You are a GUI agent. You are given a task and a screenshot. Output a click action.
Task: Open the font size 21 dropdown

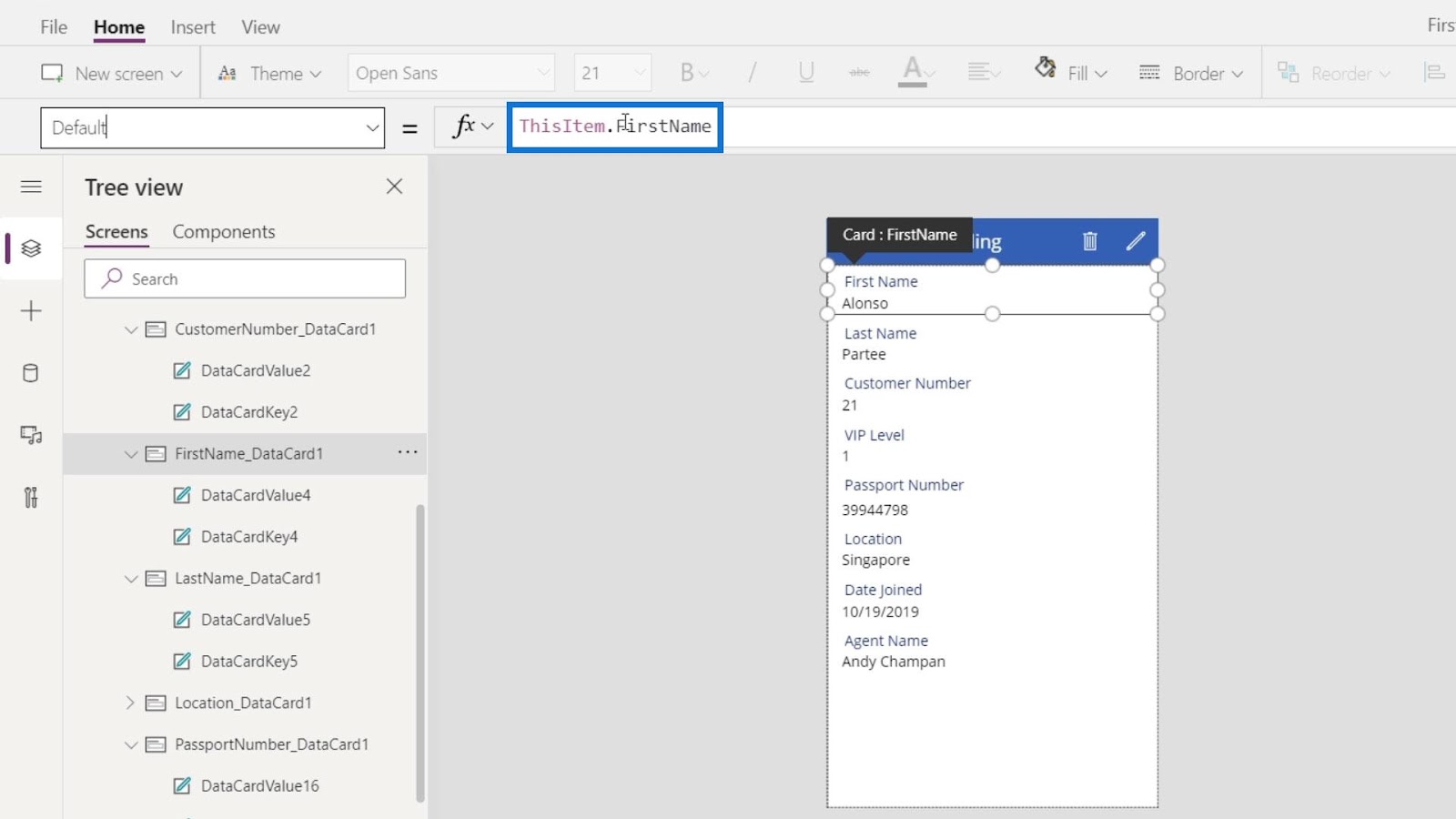pos(612,73)
